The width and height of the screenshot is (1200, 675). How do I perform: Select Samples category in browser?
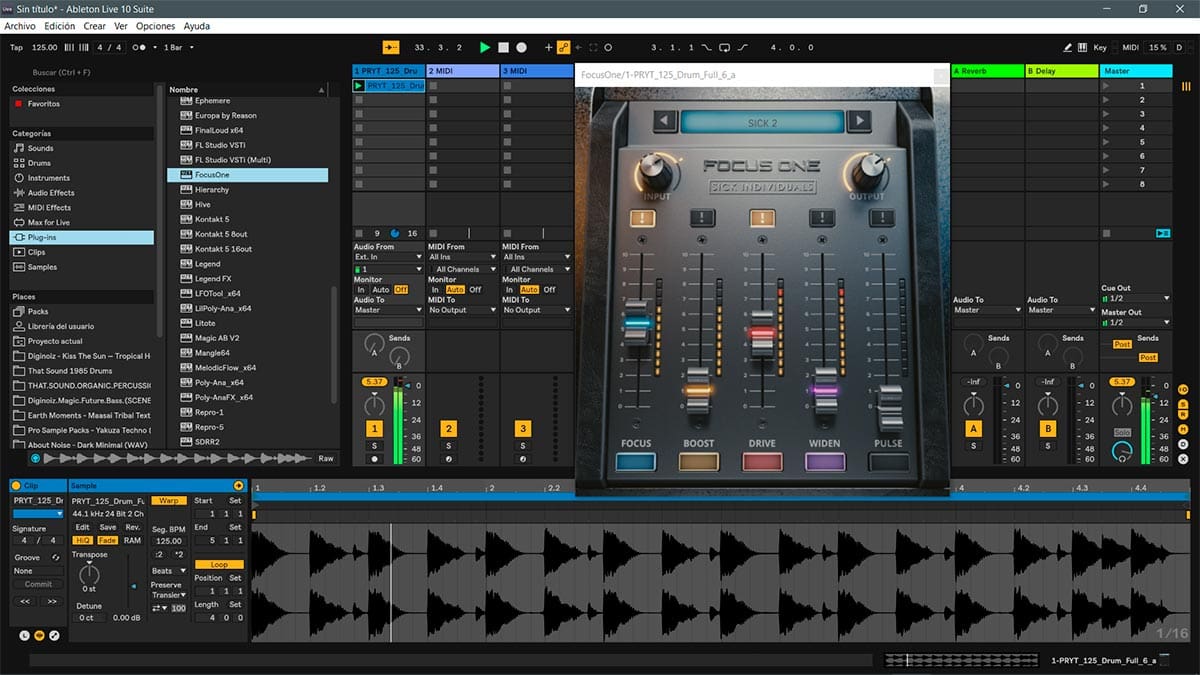pyautogui.click(x=80, y=267)
